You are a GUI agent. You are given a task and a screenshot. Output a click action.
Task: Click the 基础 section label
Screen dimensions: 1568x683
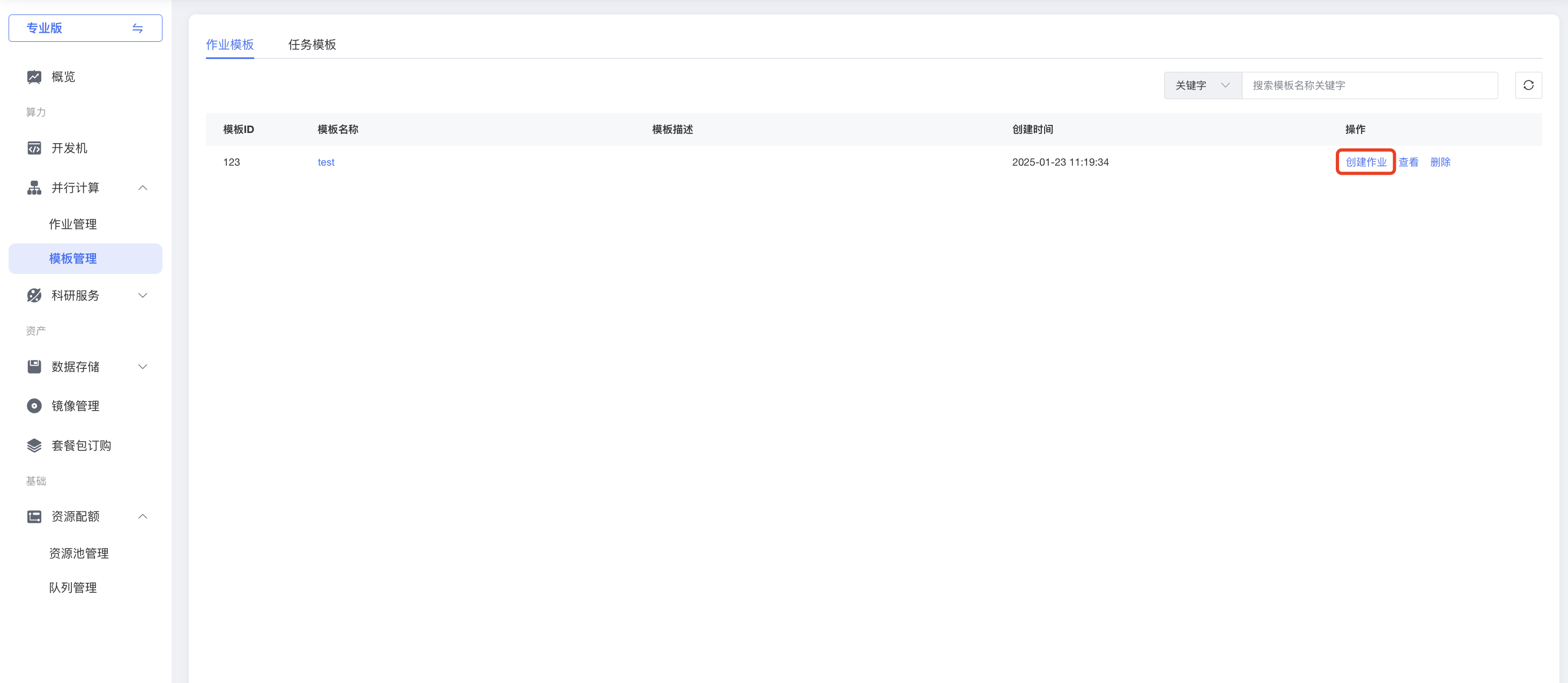[35, 481]
